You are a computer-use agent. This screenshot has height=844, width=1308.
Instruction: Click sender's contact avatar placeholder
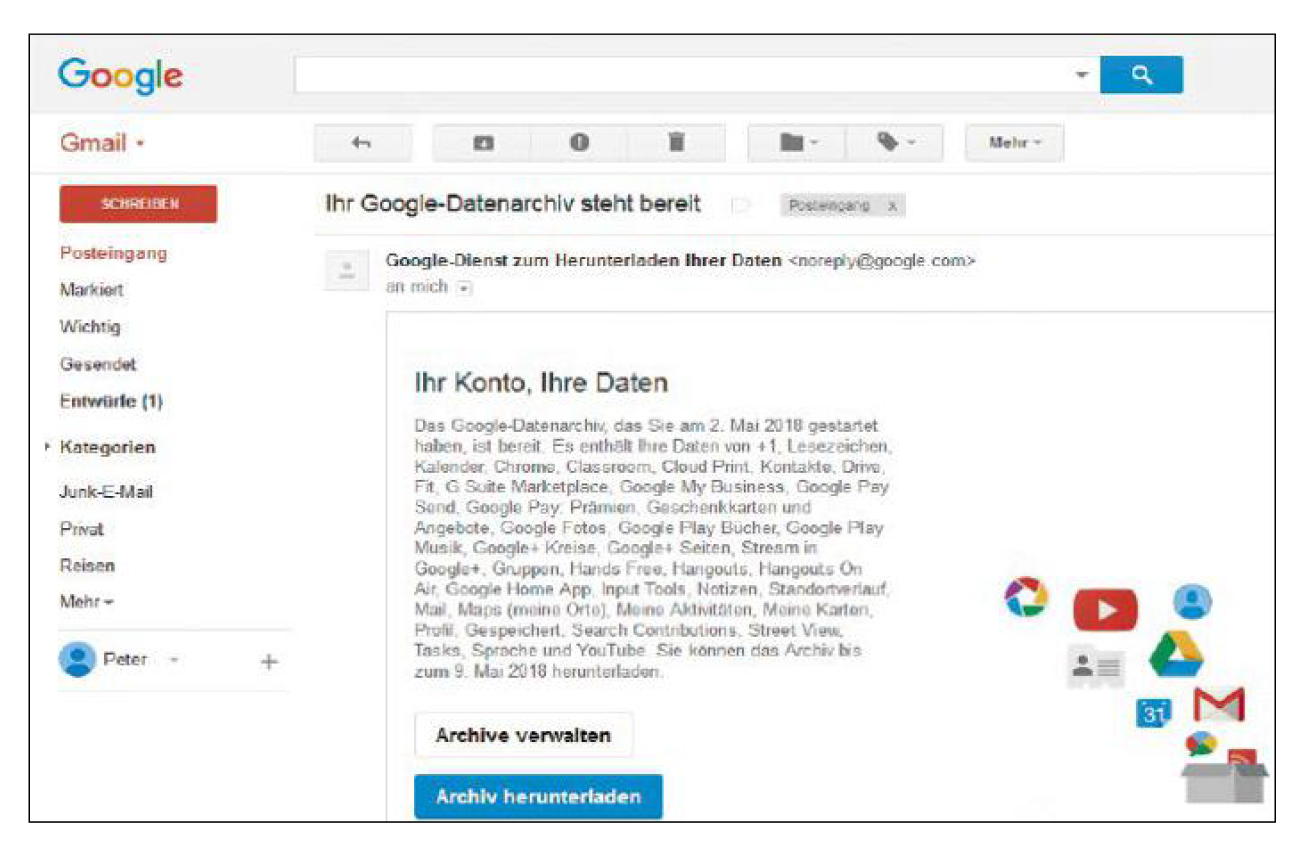pyautogui.click(x=346, y=271)
